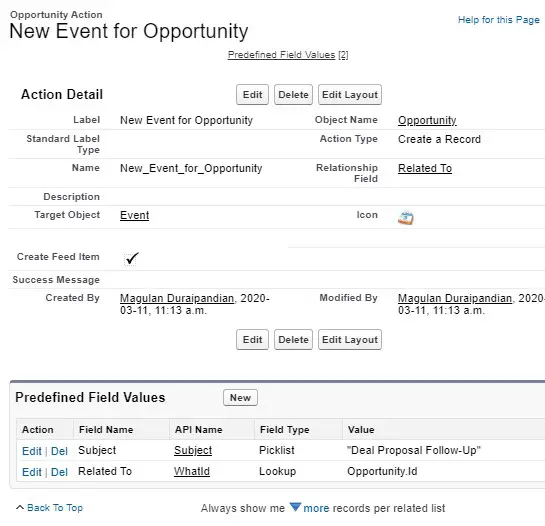Open Edit Layout from top button row
The height and width of the screenshot is (526, 545).
[350, 95]
